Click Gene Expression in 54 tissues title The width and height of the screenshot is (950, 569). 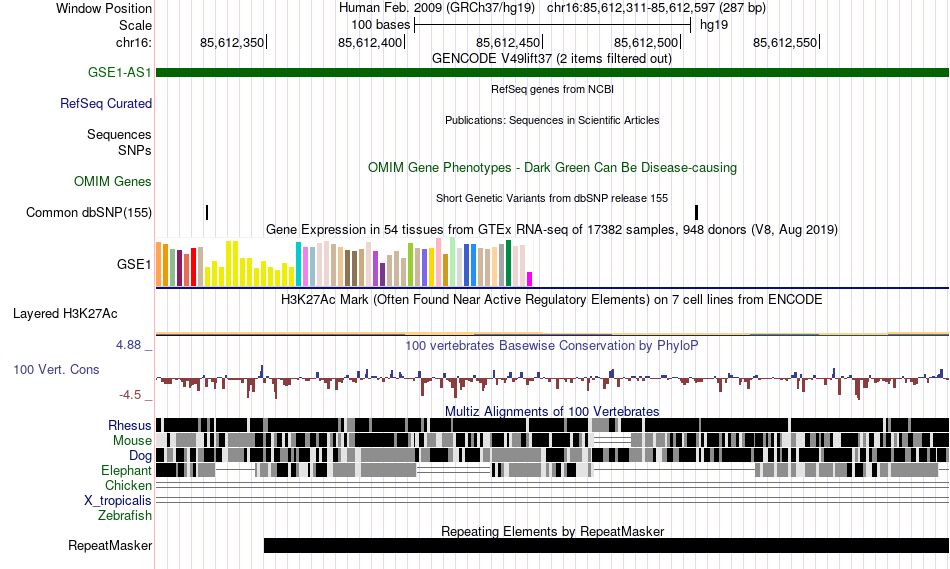click(x=552, y=230)
